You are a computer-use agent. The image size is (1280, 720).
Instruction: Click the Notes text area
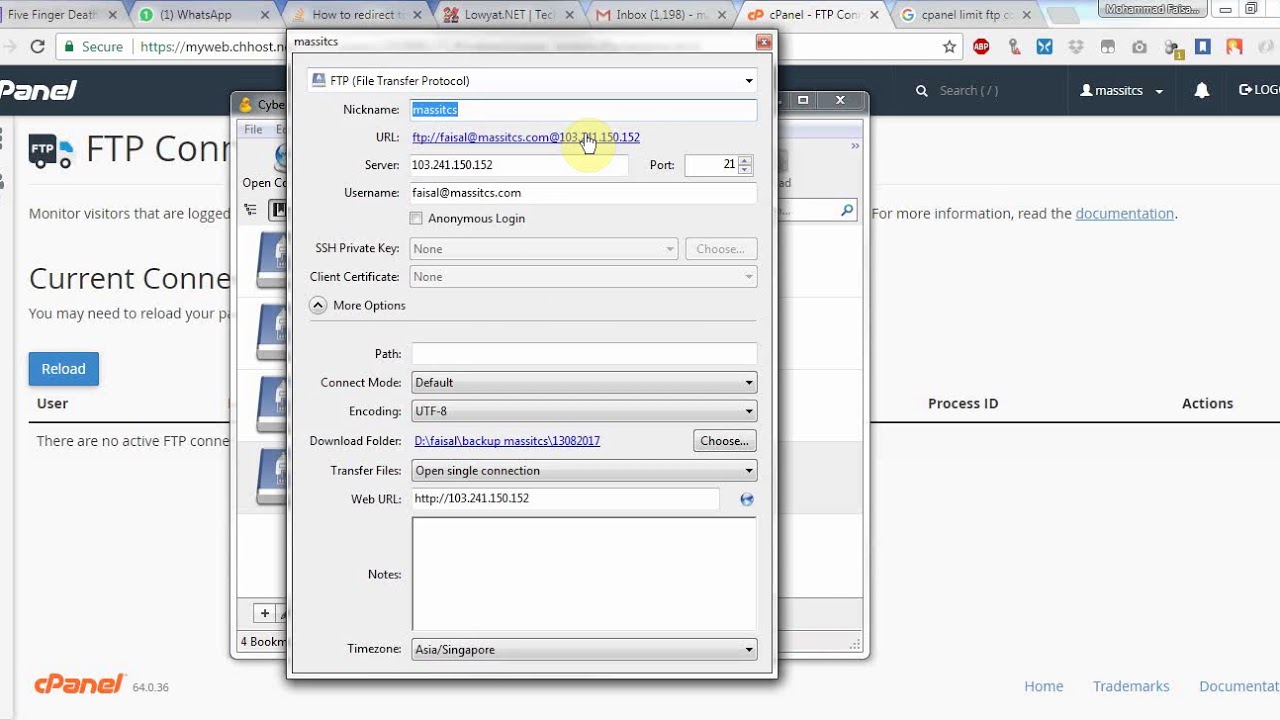pos(584,574)
